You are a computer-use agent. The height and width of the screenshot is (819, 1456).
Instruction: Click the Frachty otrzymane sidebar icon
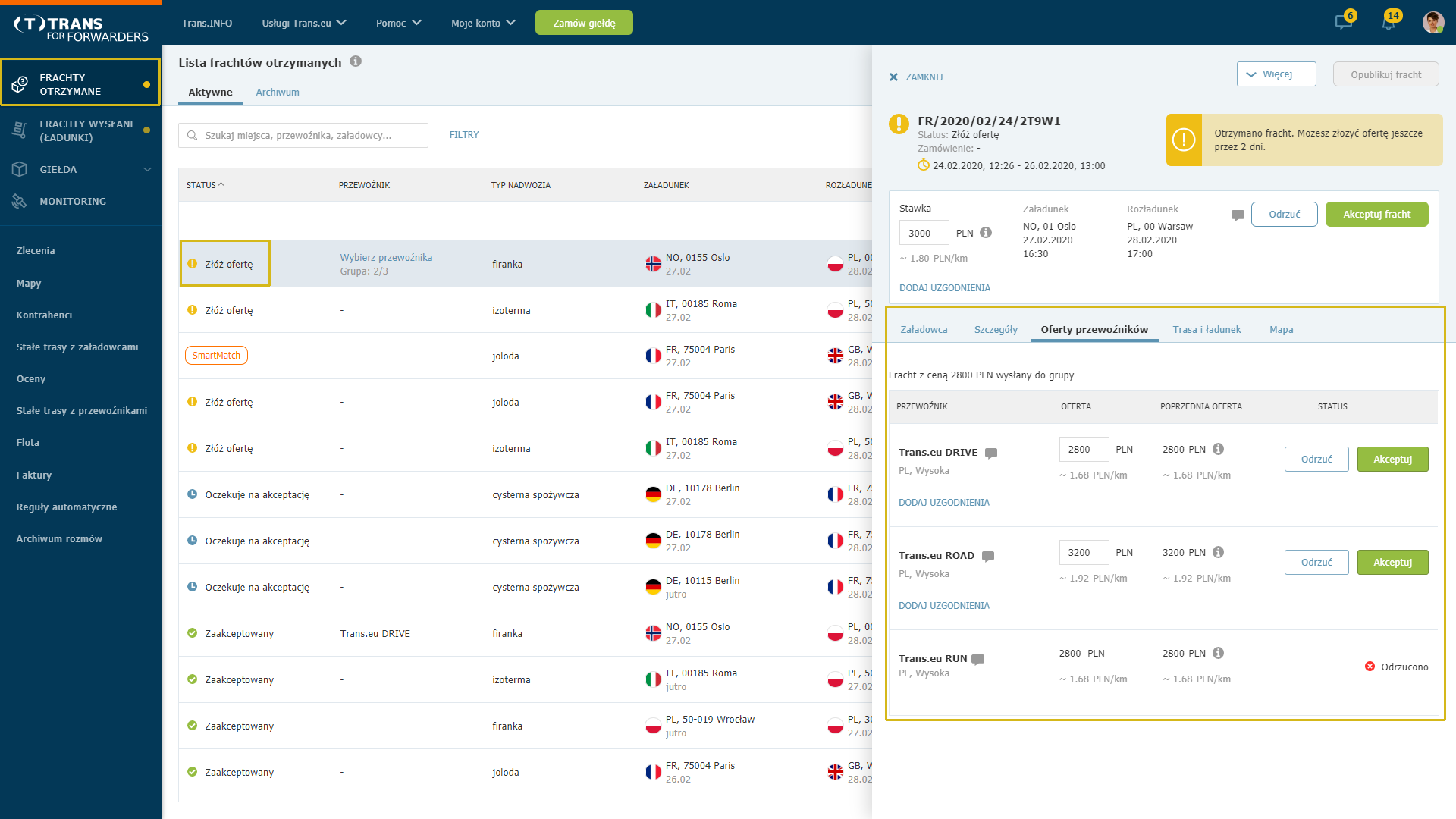(x=20, y=84)
